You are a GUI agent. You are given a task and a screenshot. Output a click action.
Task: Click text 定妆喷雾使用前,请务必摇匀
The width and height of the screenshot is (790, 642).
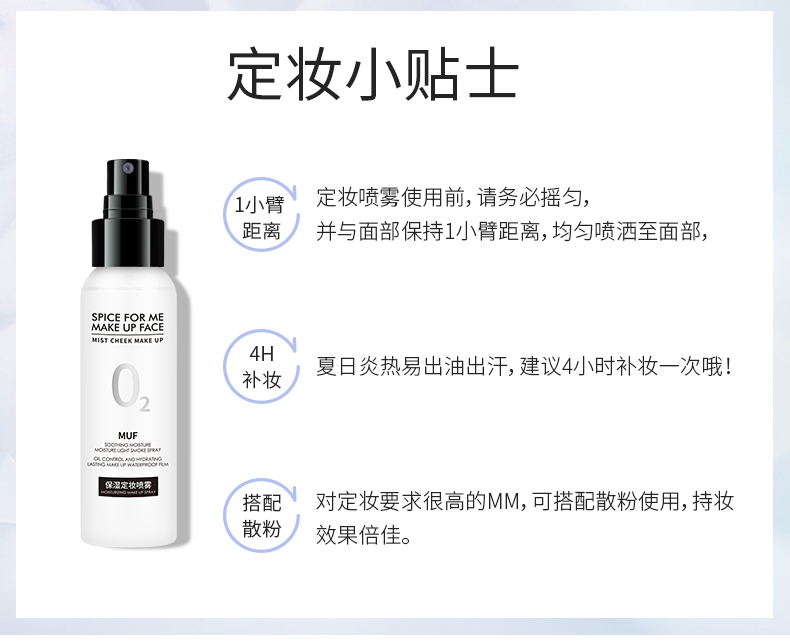(x=452, y=197)
